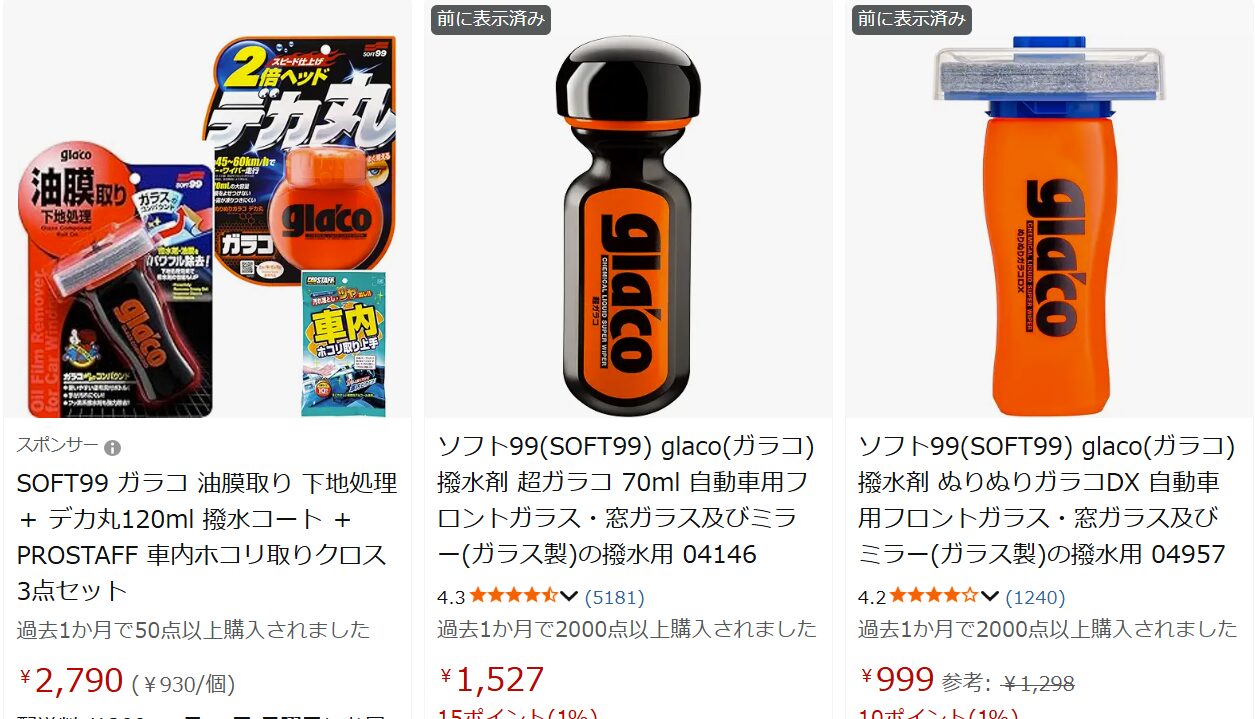Click the ¥1,527 price

[x=492, y=680]
